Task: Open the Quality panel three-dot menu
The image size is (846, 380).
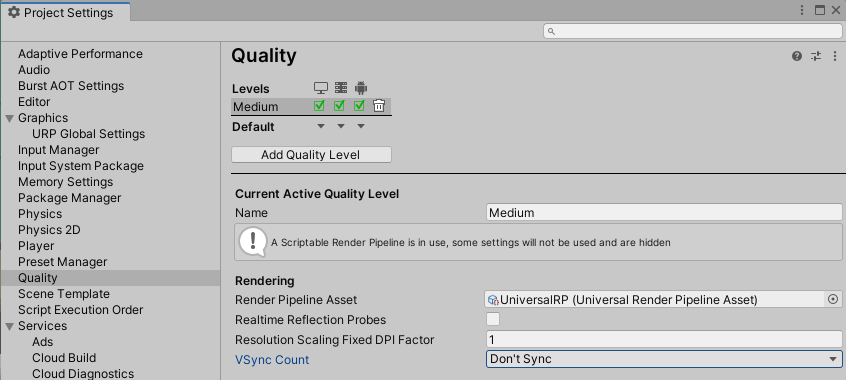Action: click(x=835, y=56)
